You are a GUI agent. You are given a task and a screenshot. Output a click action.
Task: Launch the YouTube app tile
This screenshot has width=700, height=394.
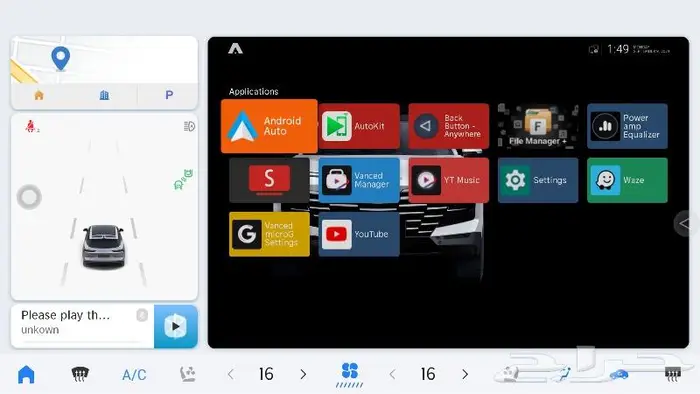359,234
